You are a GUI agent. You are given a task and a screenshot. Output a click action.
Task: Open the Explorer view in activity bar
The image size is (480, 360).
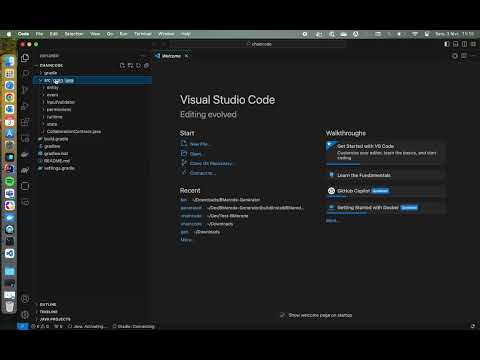click(x=25, y=58)
